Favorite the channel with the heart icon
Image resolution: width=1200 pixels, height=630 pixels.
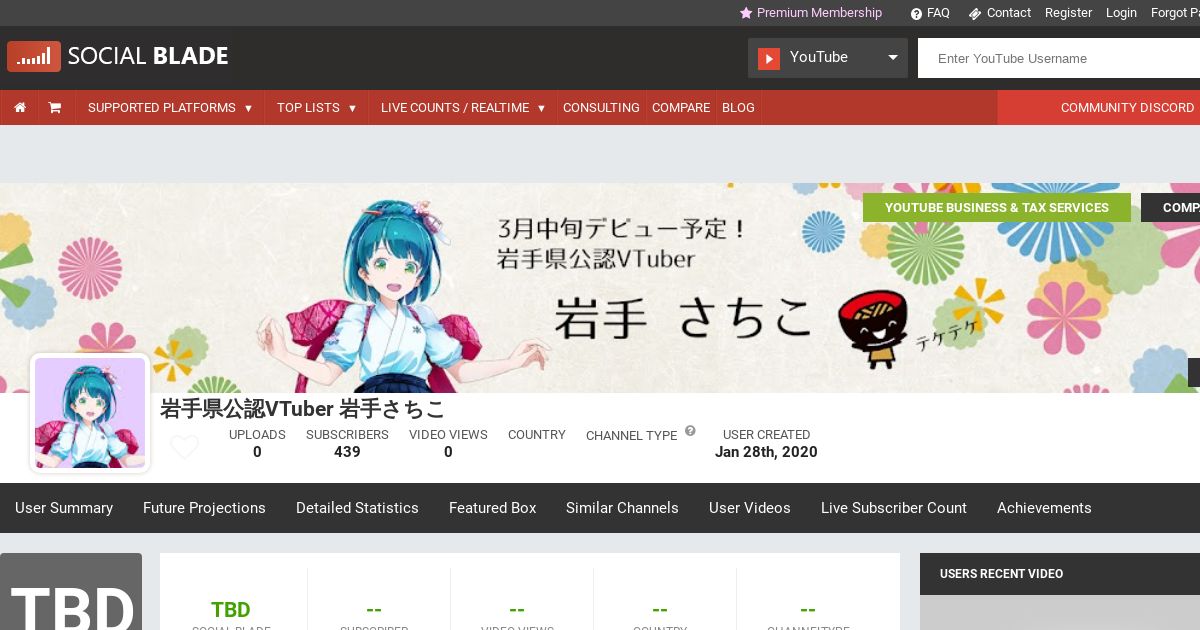(x=184, y=446)
